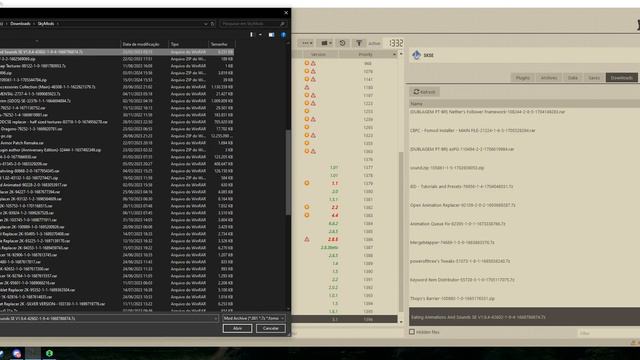640x360 pixels.
Task: Click the refresh icon next to the address bar
Action: pyautogui.click(x=212, y=24)
